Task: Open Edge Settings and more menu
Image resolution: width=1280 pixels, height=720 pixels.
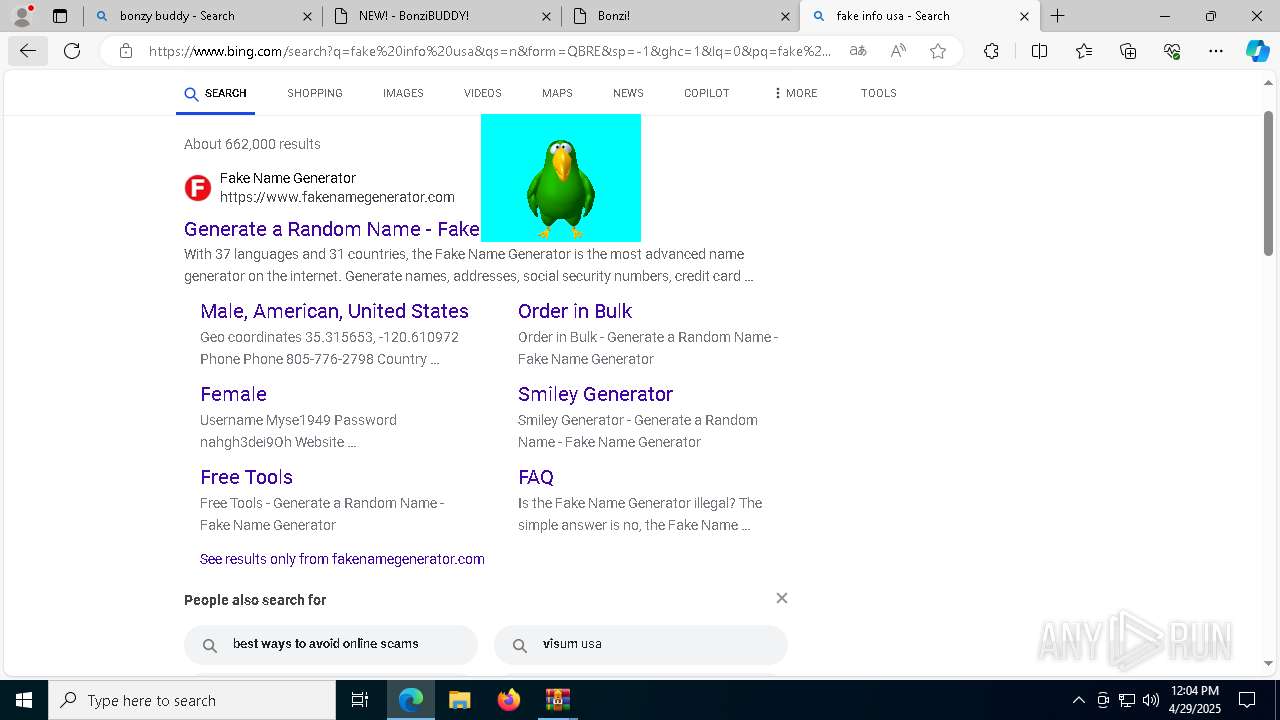Action: 1216,51
